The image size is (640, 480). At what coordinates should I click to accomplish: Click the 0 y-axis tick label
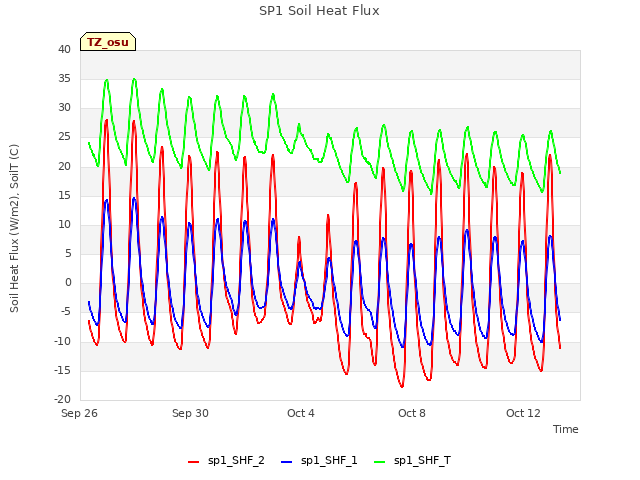point(68,283)
